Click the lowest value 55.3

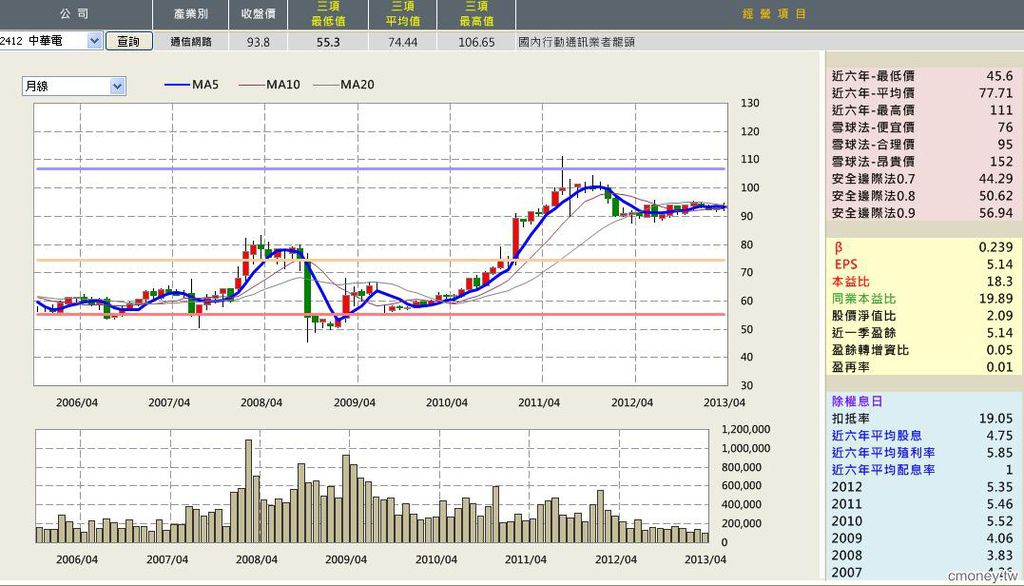point(328,42)
